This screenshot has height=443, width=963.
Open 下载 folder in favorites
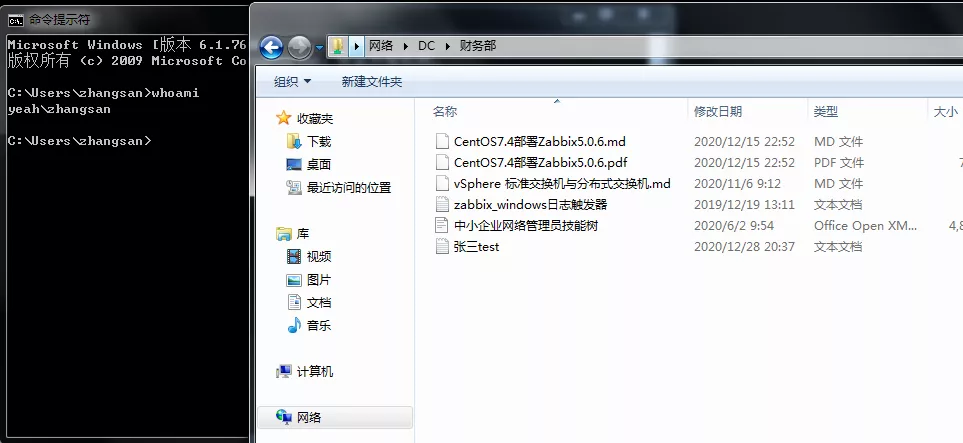[x=318, y=141]
